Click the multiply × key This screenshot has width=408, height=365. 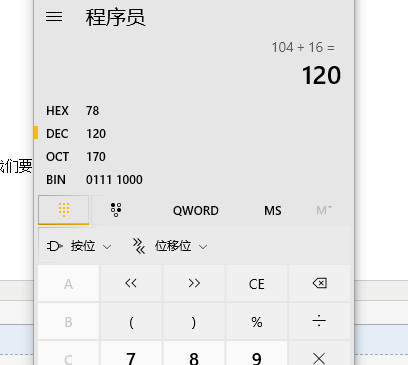[x=320, y=353]
